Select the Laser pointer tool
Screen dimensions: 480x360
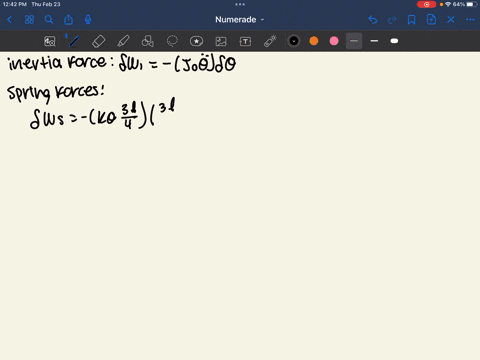(x=270, y=41)
